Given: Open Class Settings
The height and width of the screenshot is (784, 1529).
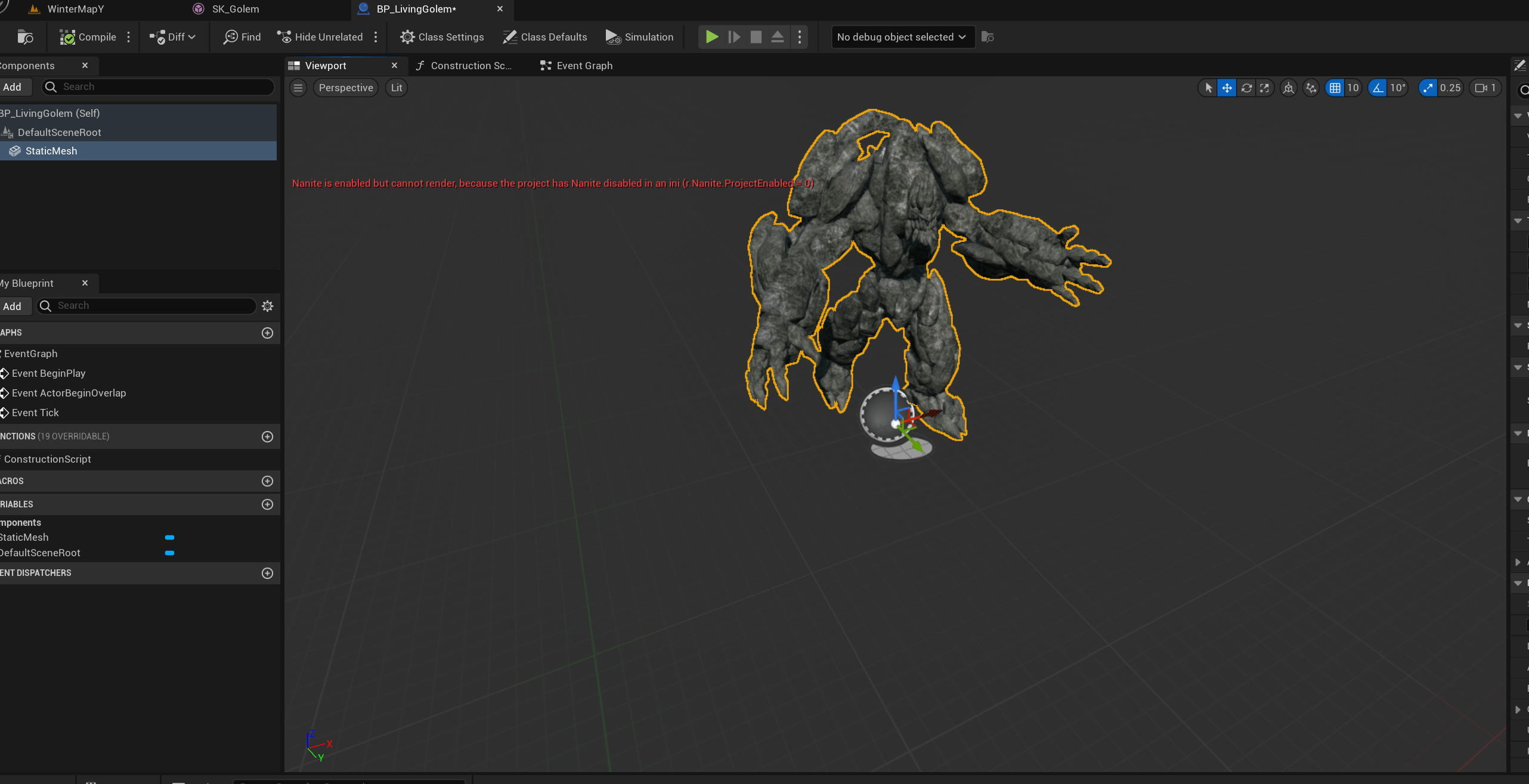Looking at the screenshot, I should pyautogui.click(x=442, y=37).
